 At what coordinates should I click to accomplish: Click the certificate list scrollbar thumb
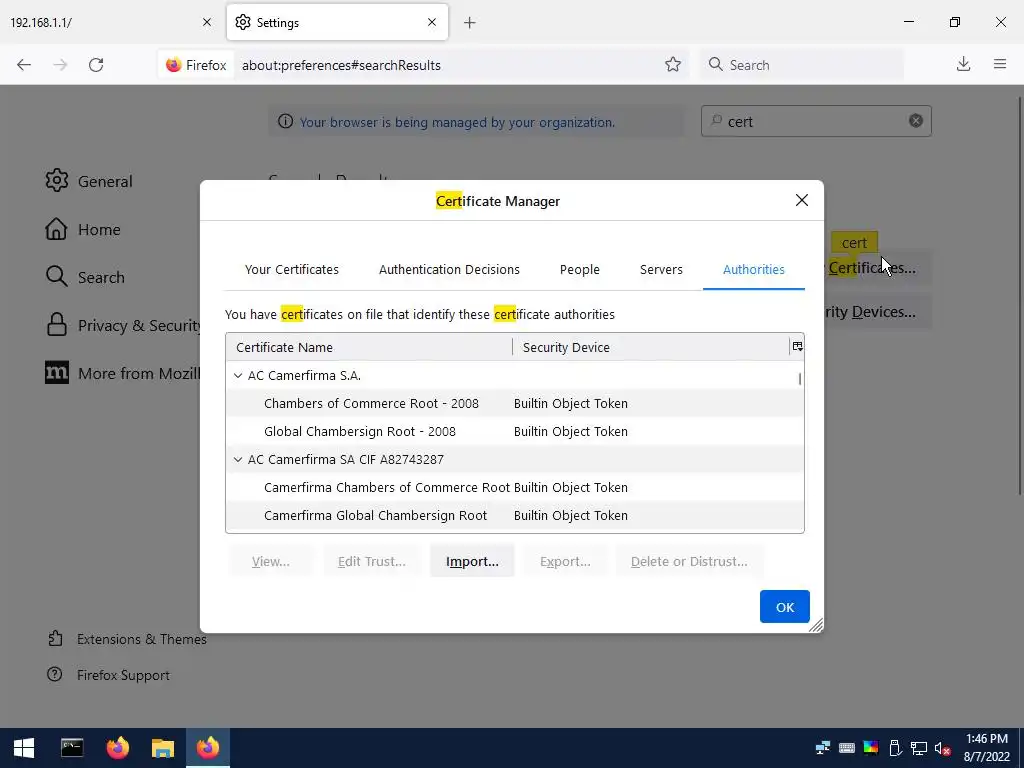pos(800,378)
